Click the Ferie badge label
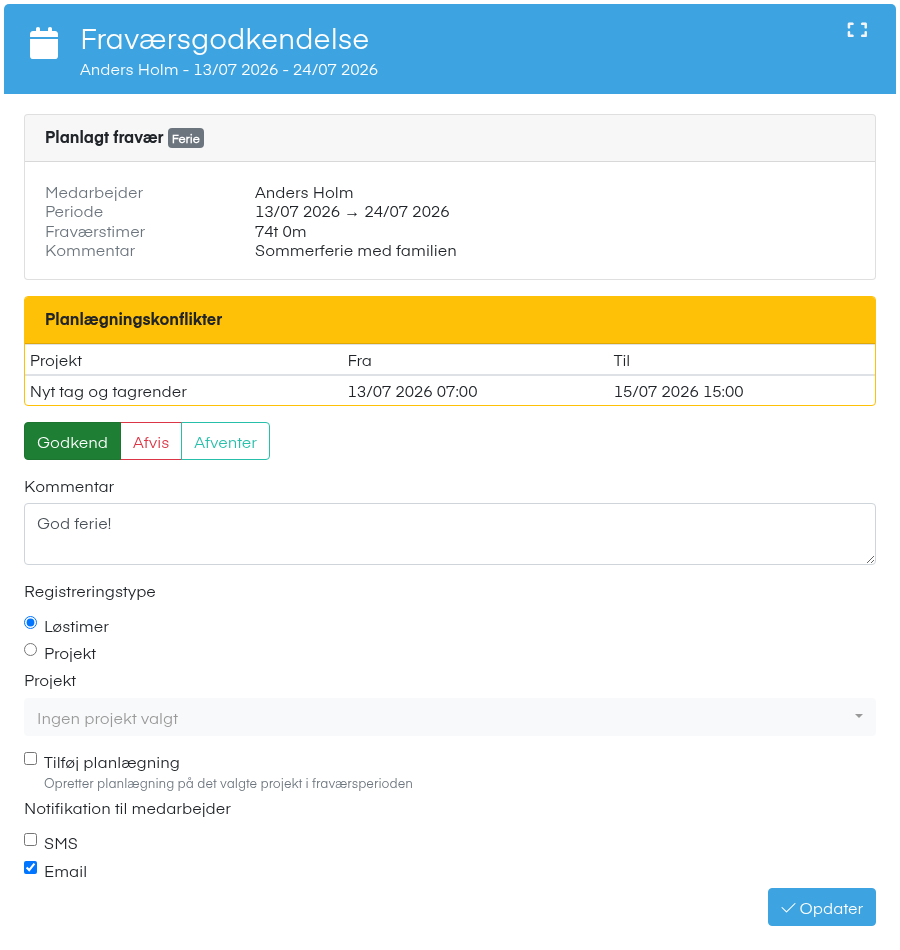Viewport: 900px width, 950px height. (x=185, y=138)
